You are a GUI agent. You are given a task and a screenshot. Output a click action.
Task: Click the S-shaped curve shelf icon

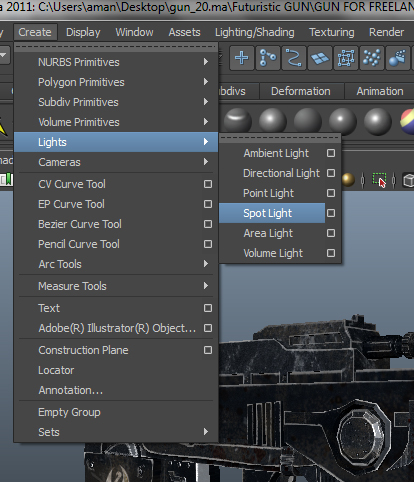(x=294, y=58)
